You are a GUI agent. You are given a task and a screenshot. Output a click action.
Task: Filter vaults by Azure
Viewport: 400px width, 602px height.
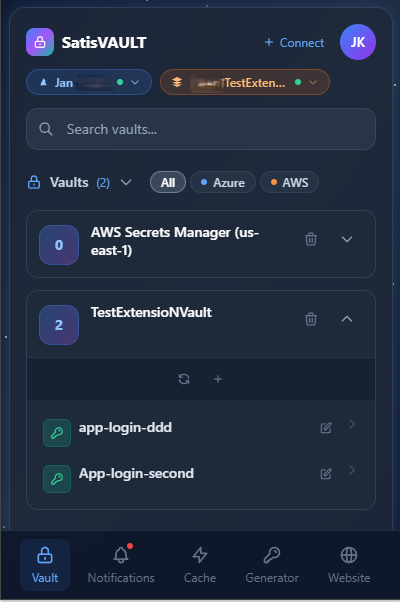pos(223,182)
